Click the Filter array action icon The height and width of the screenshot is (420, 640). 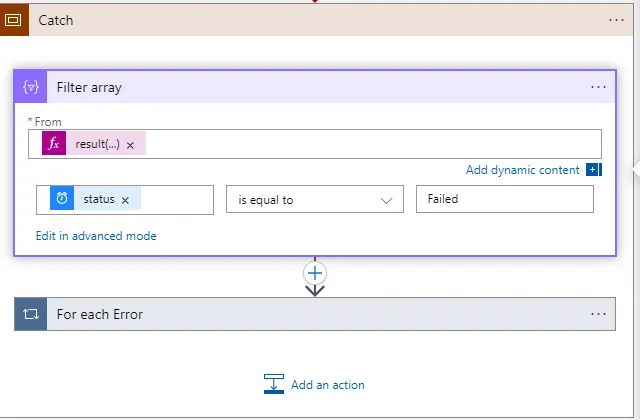(x=31, y=87)
